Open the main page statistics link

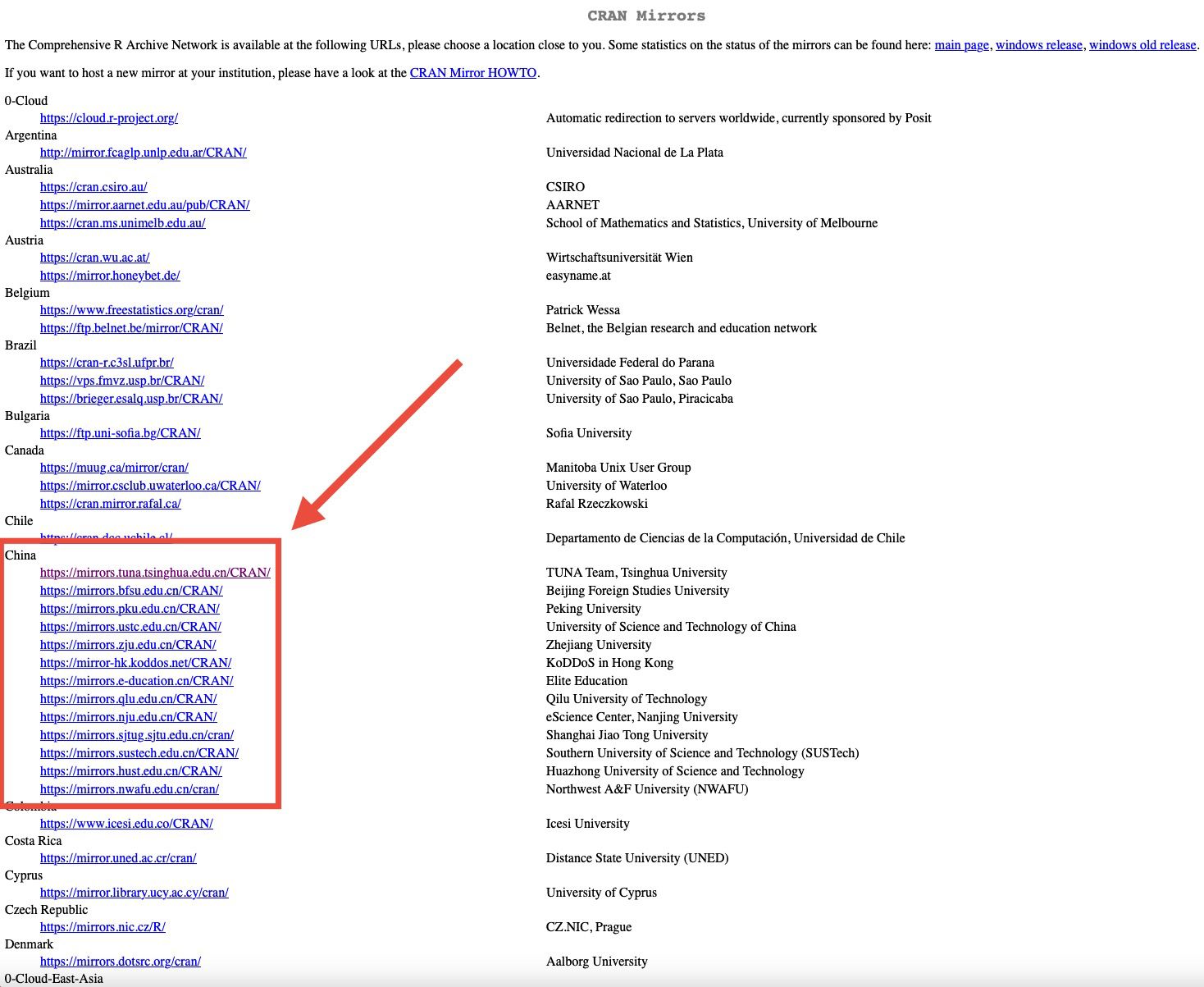coord(961,45)
